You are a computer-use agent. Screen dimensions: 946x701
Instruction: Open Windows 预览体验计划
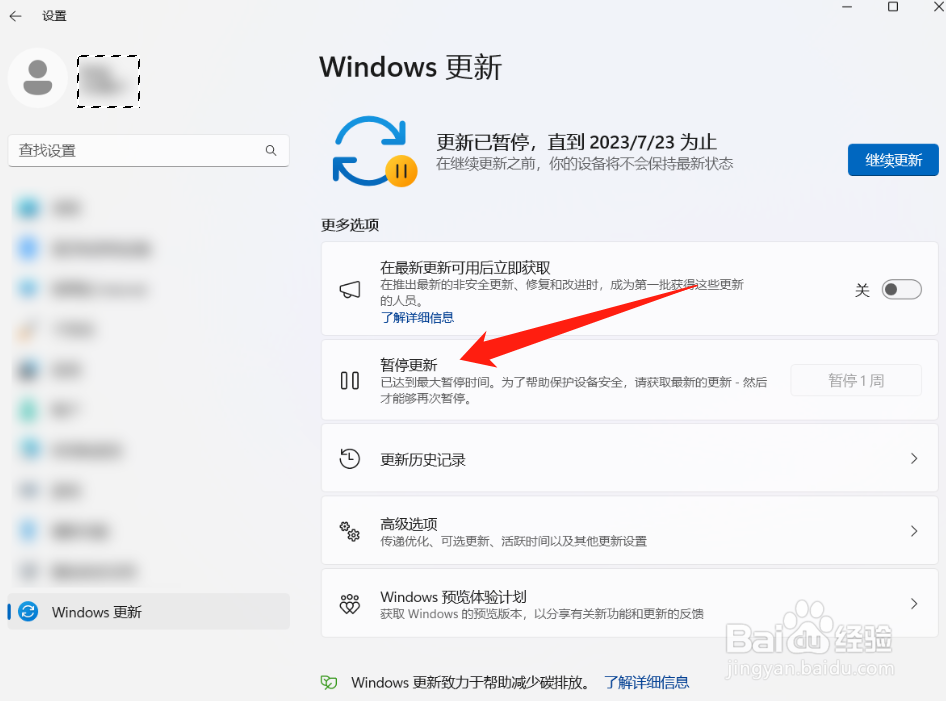point(629,604)
